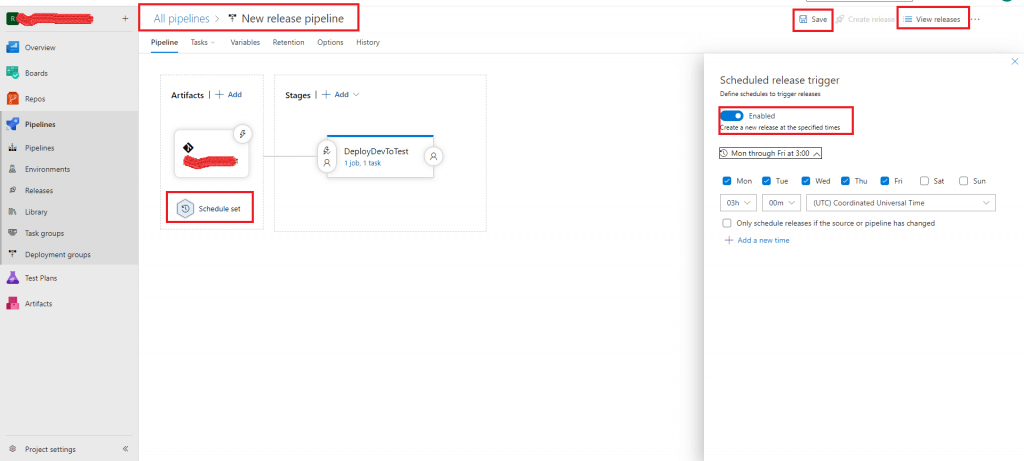Open the Repos hub icon
Screen dimensions: 1024x461
(12, 99)
